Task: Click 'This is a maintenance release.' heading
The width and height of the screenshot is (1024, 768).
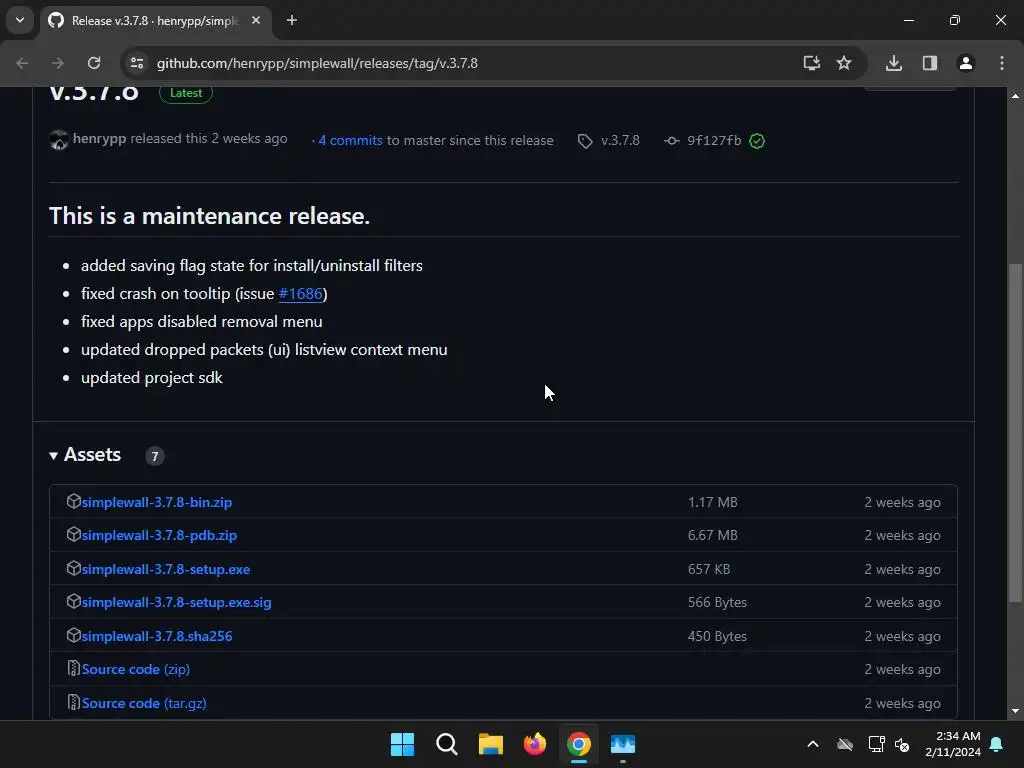Action: coord(210,216)
